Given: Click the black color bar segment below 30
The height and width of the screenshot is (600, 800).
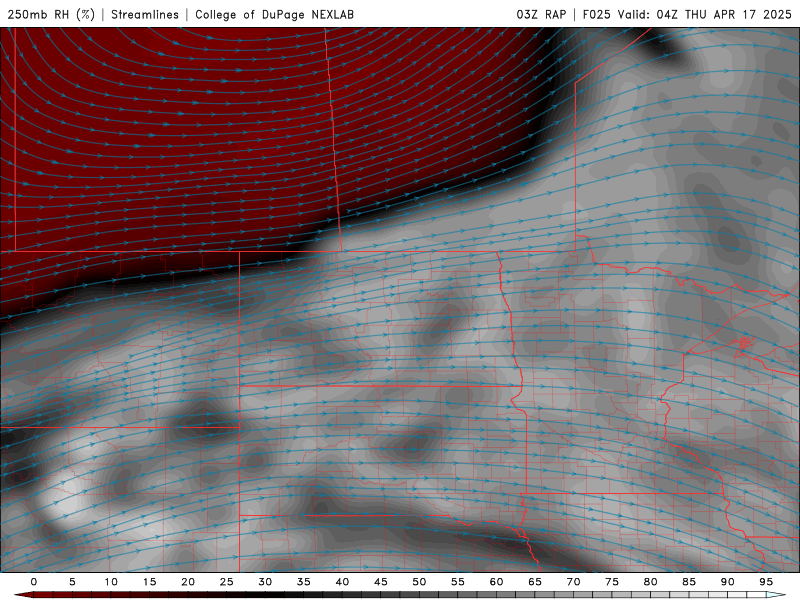Looking at the screenshot, I should tap(265, 595).
